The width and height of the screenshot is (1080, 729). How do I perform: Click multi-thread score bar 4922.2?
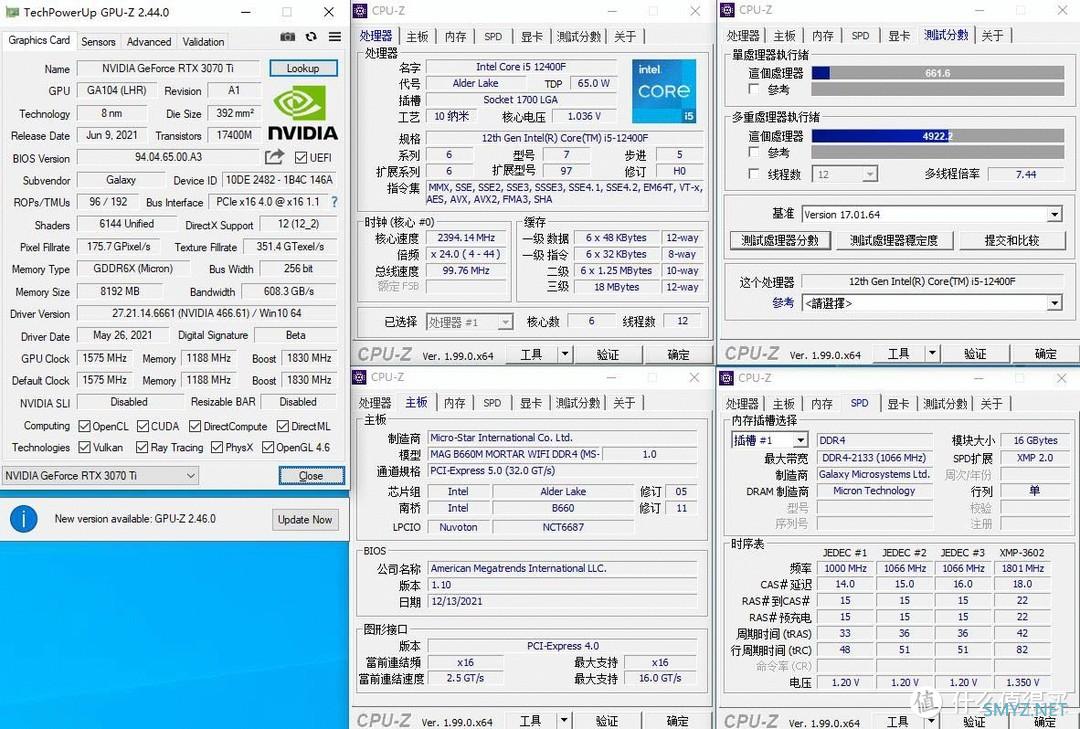coord(937,136)
